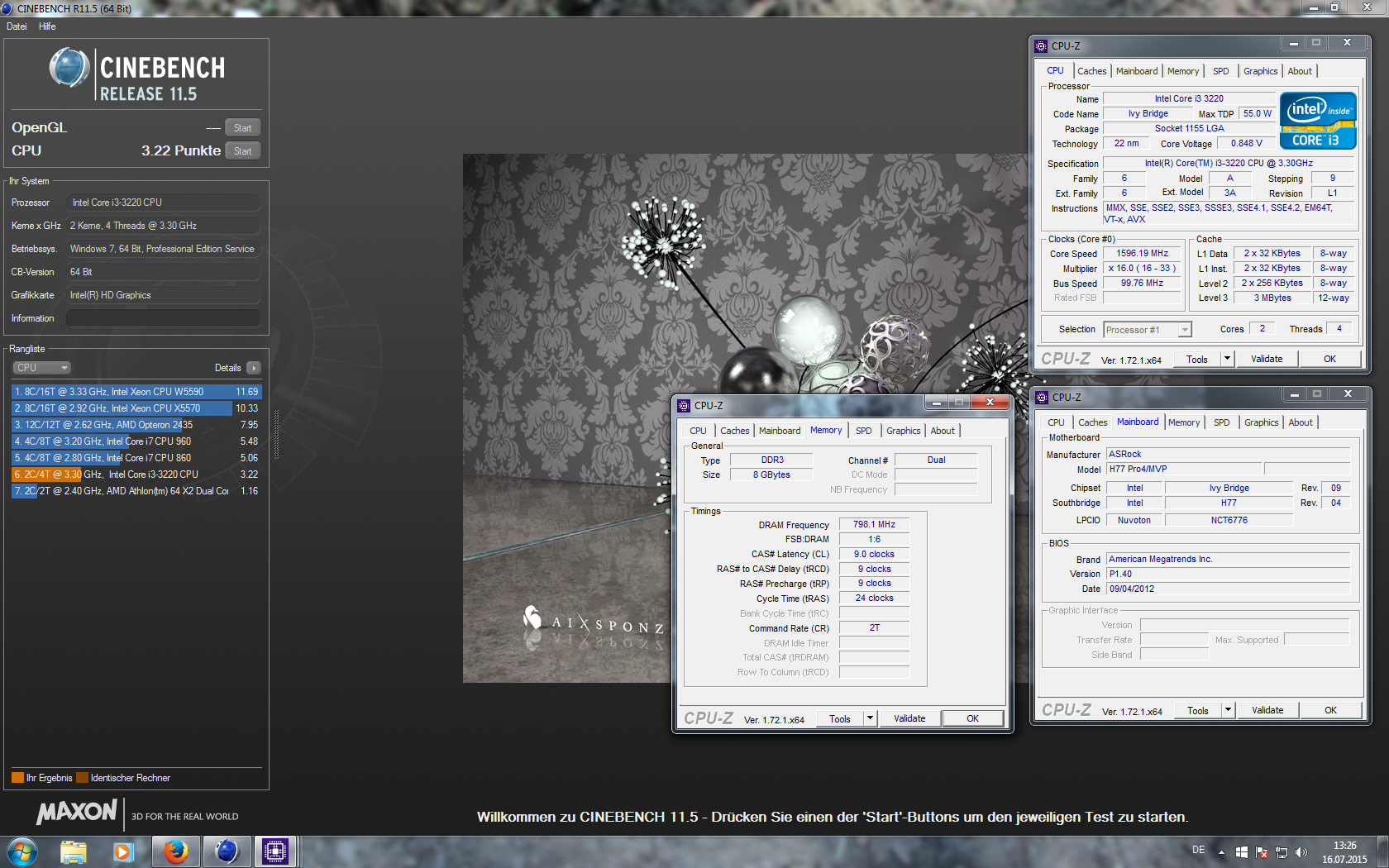Click Cinebench title bar app icon
Image resolution: width=1389 pixels, height=868 pixels.
click(x=7, y=8)
